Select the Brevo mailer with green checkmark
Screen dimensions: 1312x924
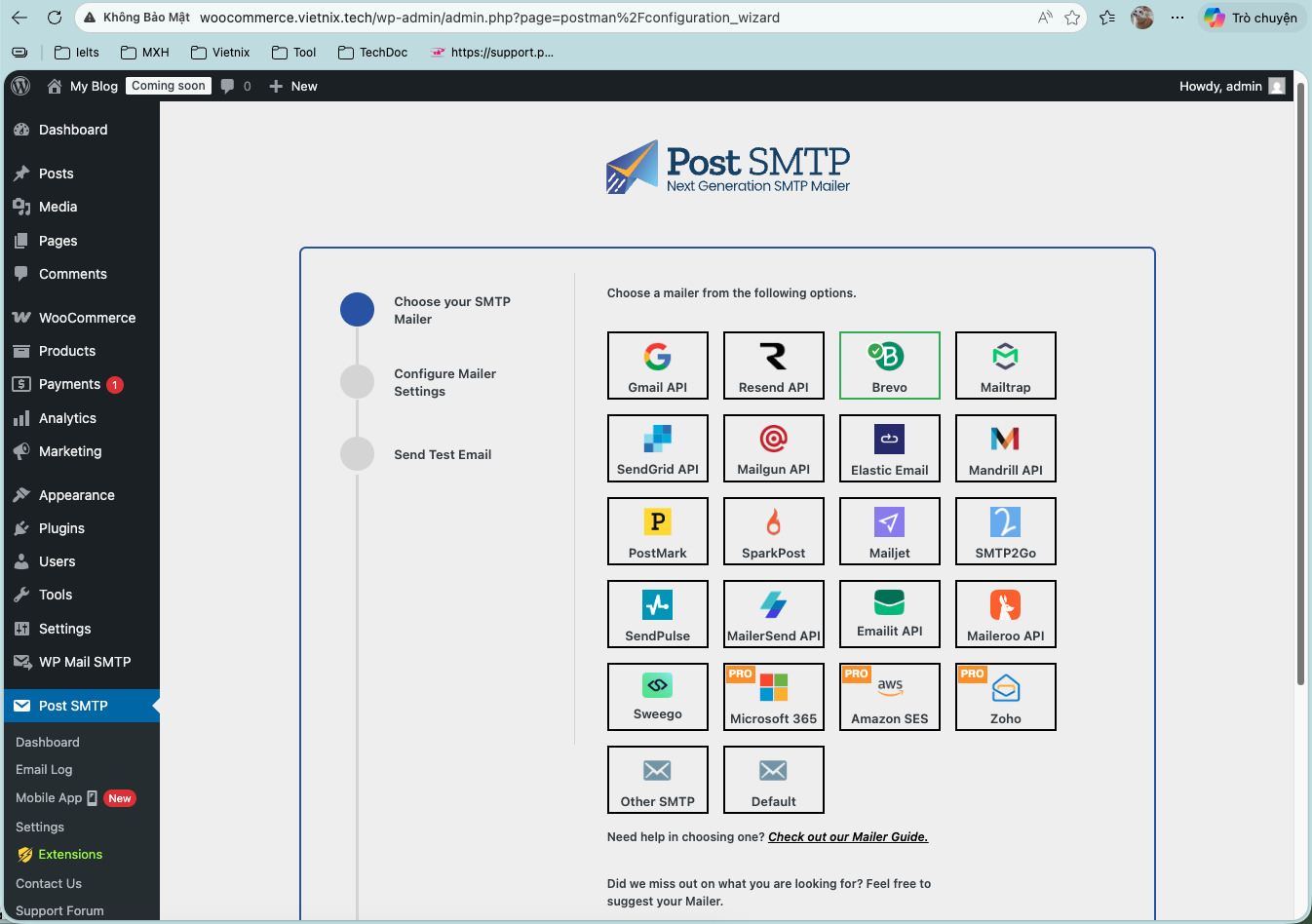click(889, 366)
